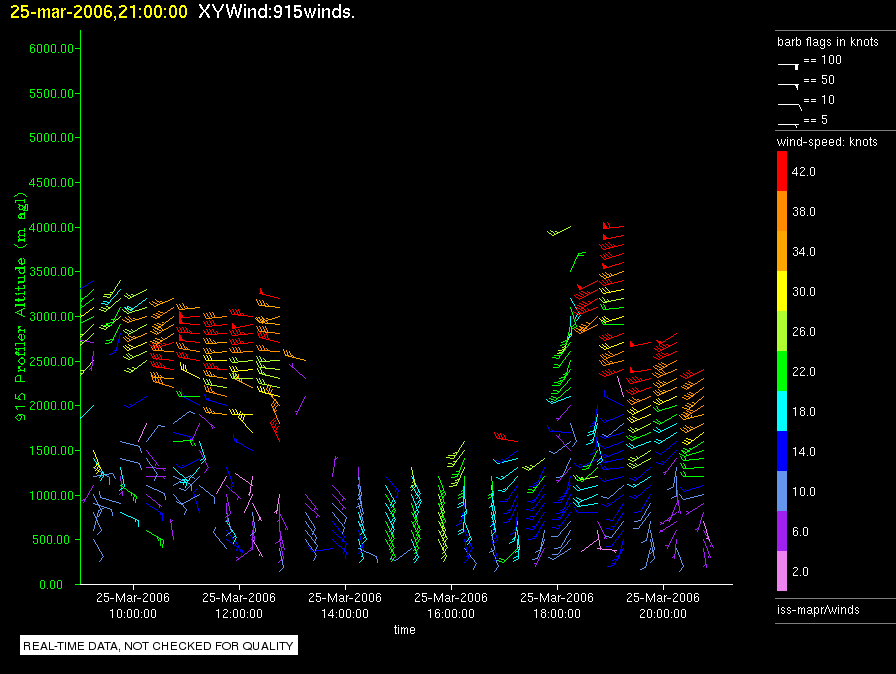The width and height of the screenshot is (896, 674).
Task: Click the 34.0 colorbar value label
Action: [x=803, y=252]
